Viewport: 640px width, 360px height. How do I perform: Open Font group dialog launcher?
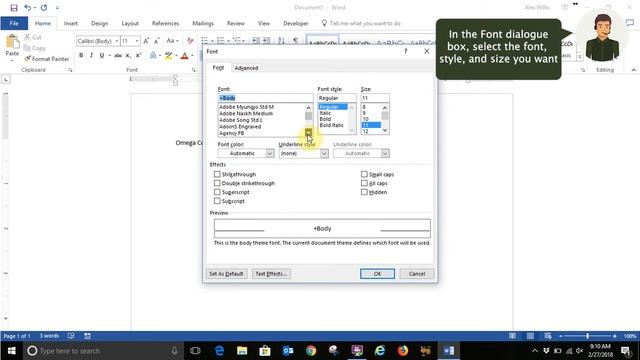pos(193,70)
